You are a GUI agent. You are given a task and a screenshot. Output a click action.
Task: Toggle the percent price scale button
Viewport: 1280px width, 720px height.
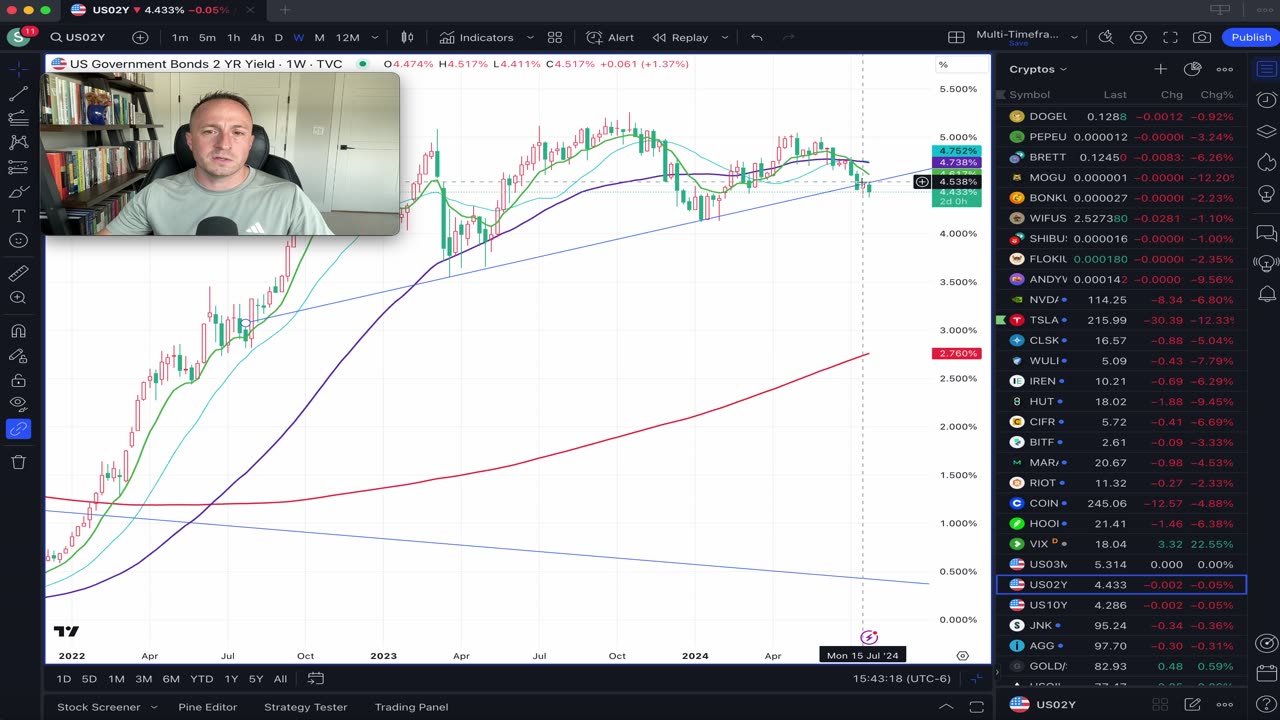coord(943,65)
